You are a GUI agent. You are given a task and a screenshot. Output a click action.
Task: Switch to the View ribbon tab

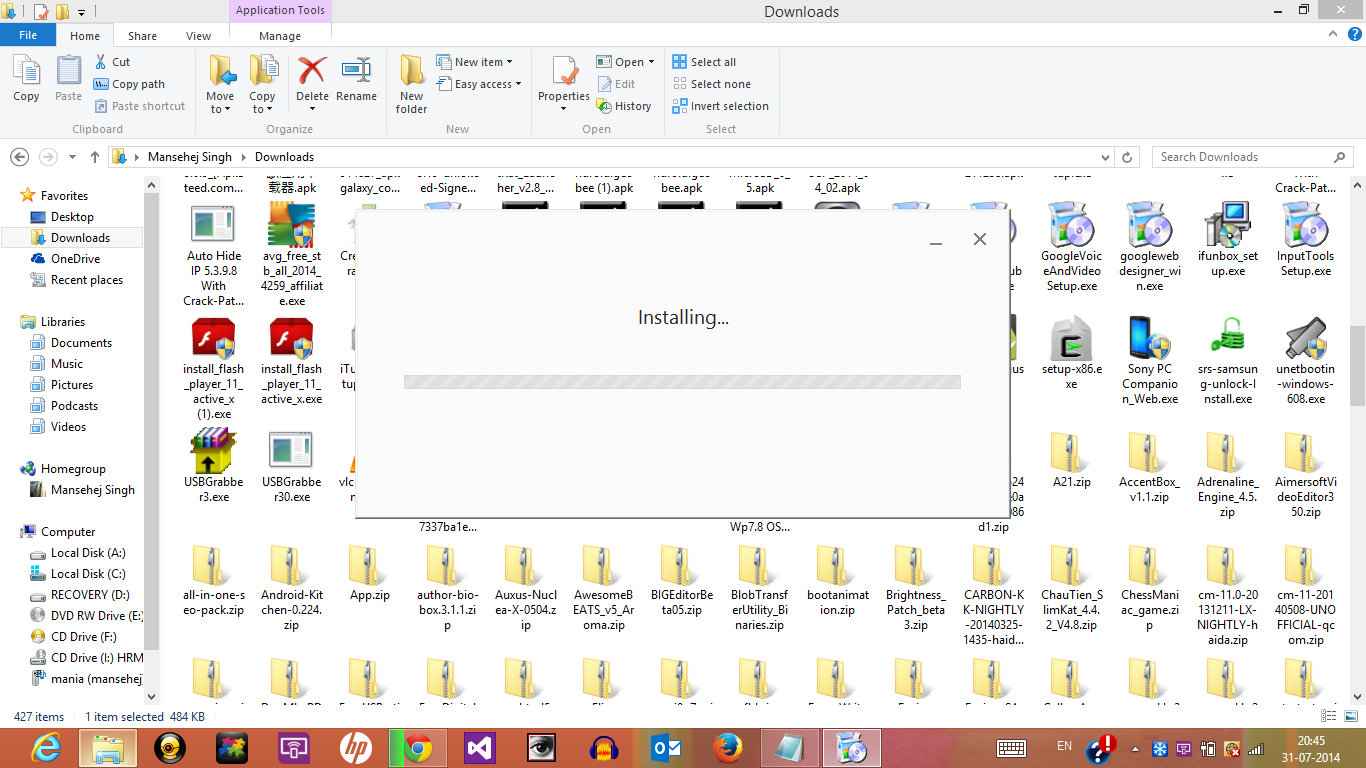click(198, 36)
